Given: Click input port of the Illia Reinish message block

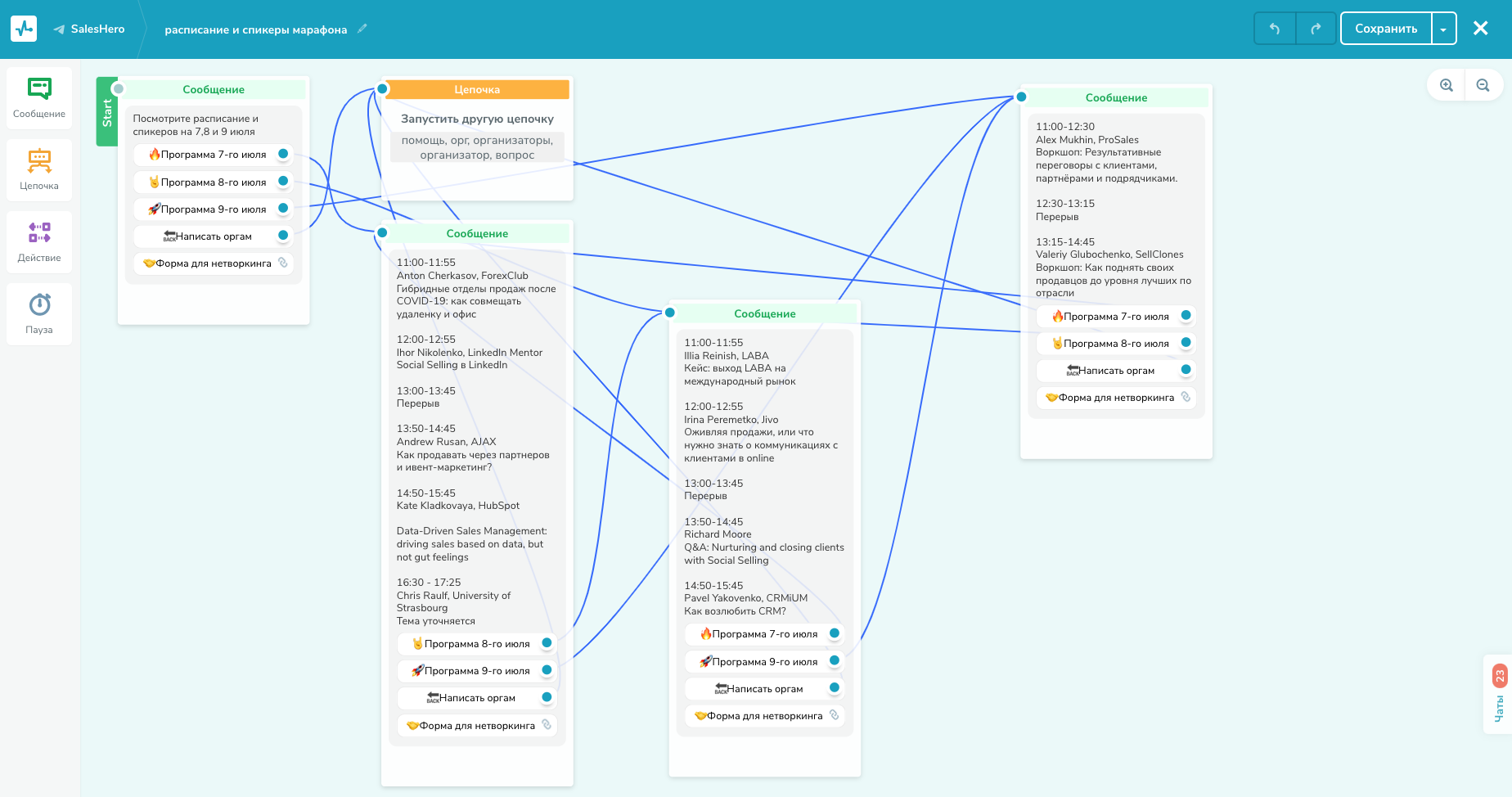Looking at the screenshot, I should pyautogui.click(x=670, y=313).
